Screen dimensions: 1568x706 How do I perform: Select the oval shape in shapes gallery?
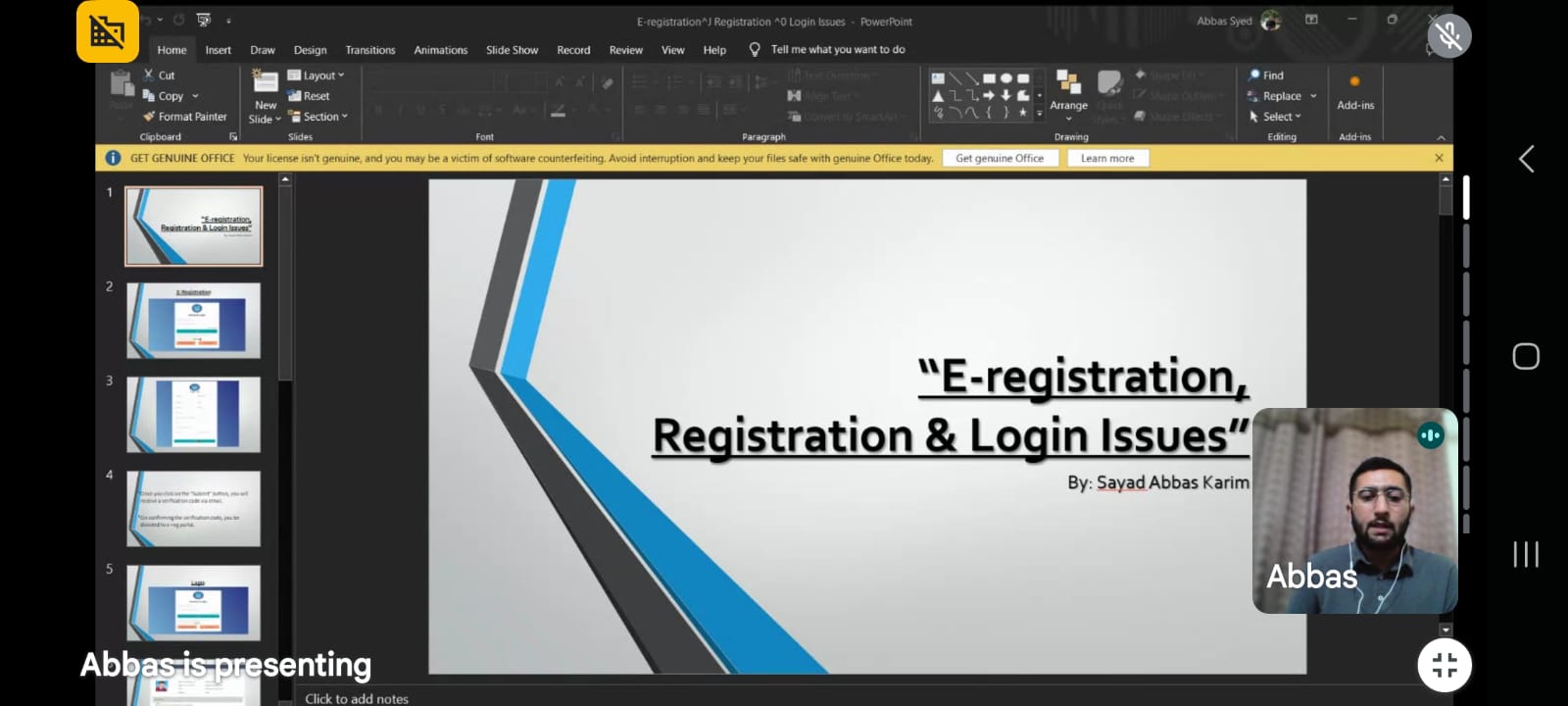pos(1005,78)
